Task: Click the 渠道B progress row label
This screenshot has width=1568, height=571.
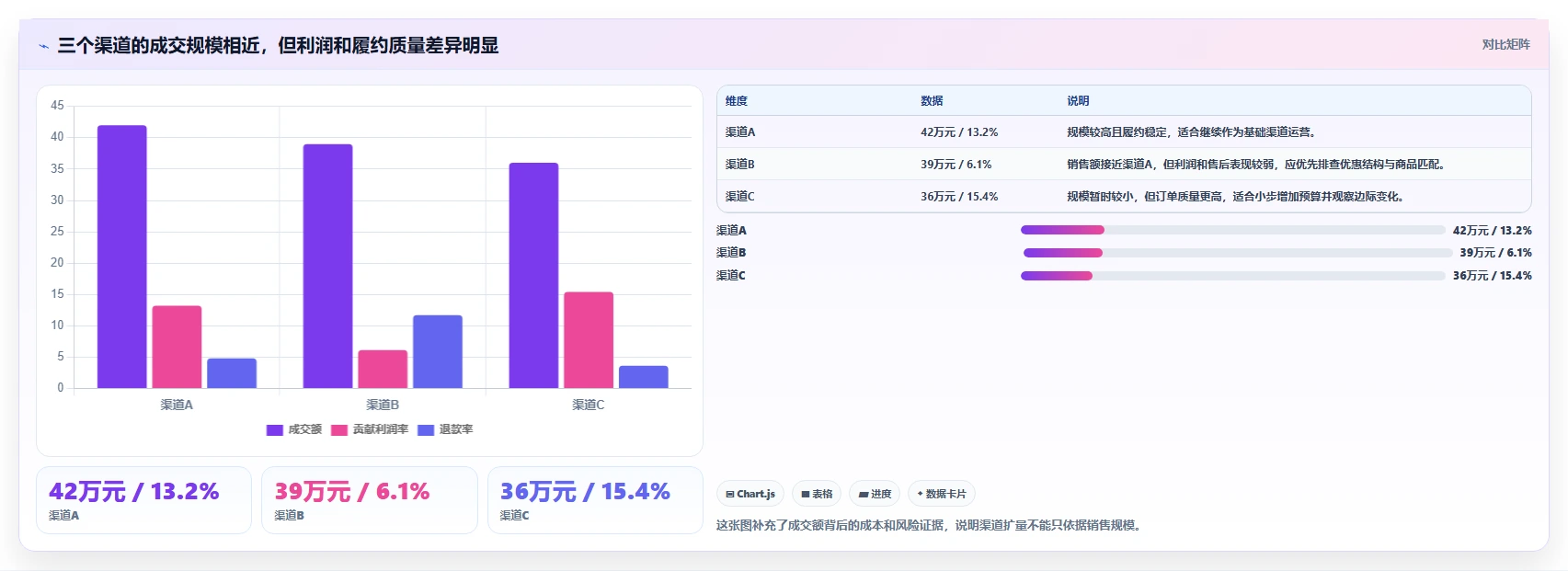Action: click(x=731, y=253)
